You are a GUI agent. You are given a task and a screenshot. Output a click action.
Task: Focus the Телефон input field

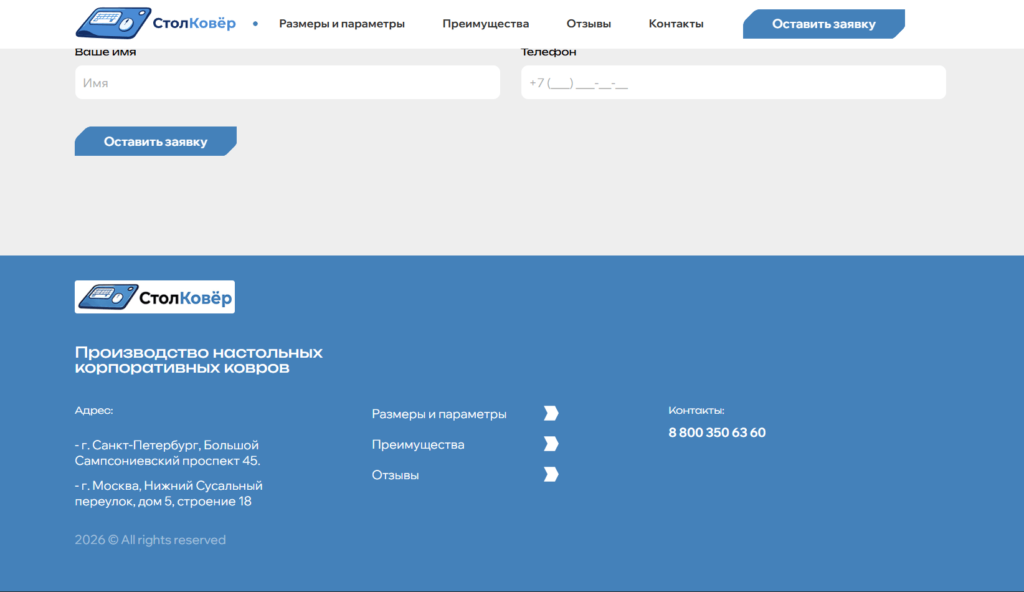(x=733, y=82)
